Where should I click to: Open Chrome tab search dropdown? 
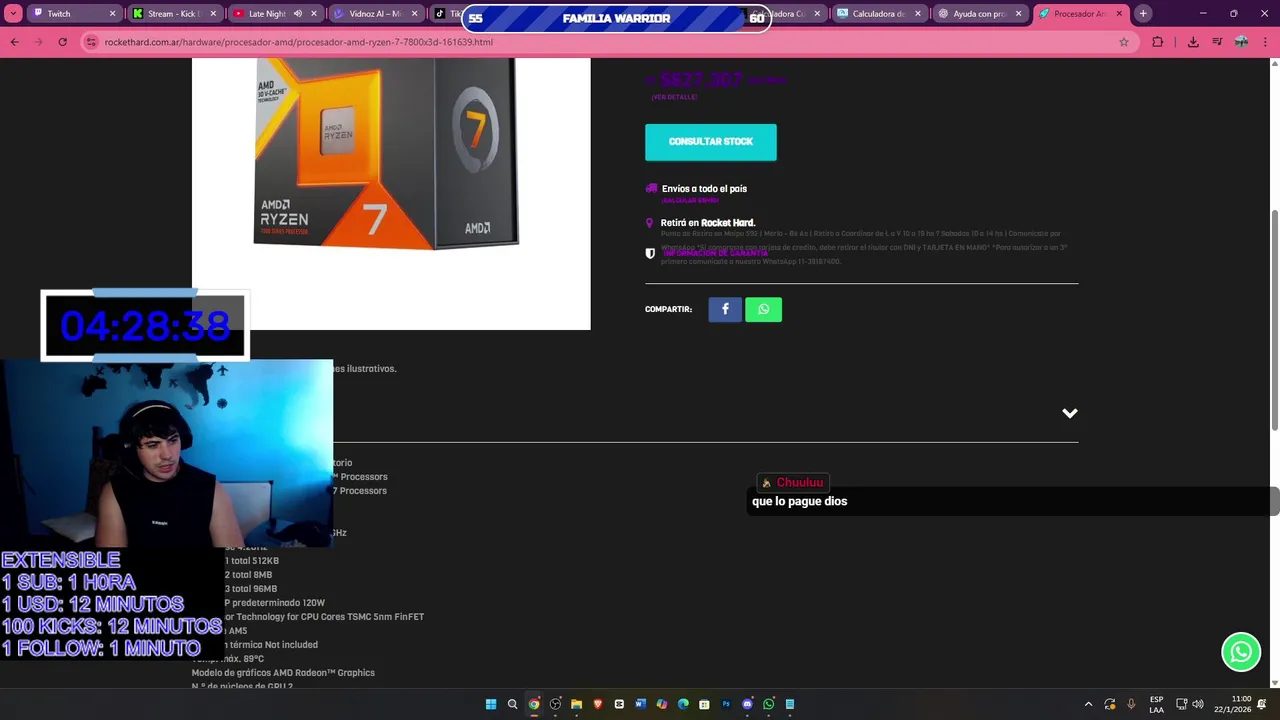(14, 14)
